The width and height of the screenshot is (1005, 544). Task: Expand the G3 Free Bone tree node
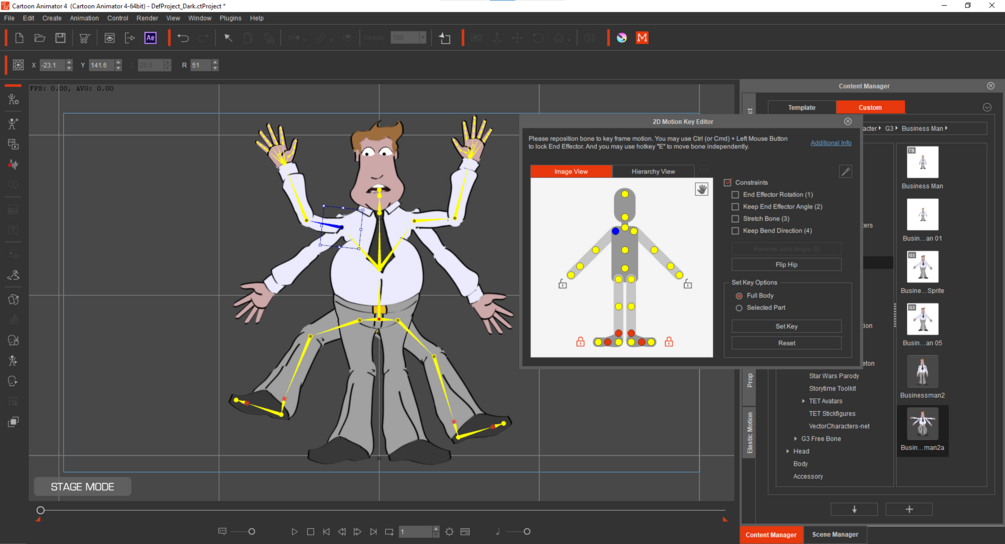(x=795, y=439)
